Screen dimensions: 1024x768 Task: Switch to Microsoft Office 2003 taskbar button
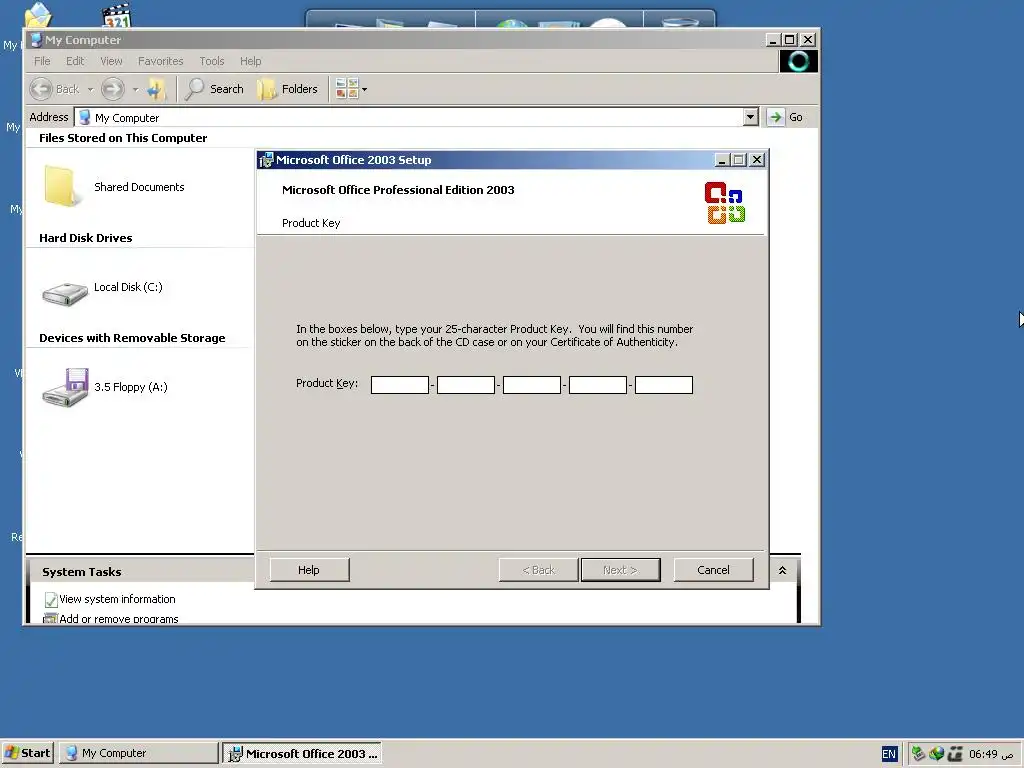(x=302, y=753)
